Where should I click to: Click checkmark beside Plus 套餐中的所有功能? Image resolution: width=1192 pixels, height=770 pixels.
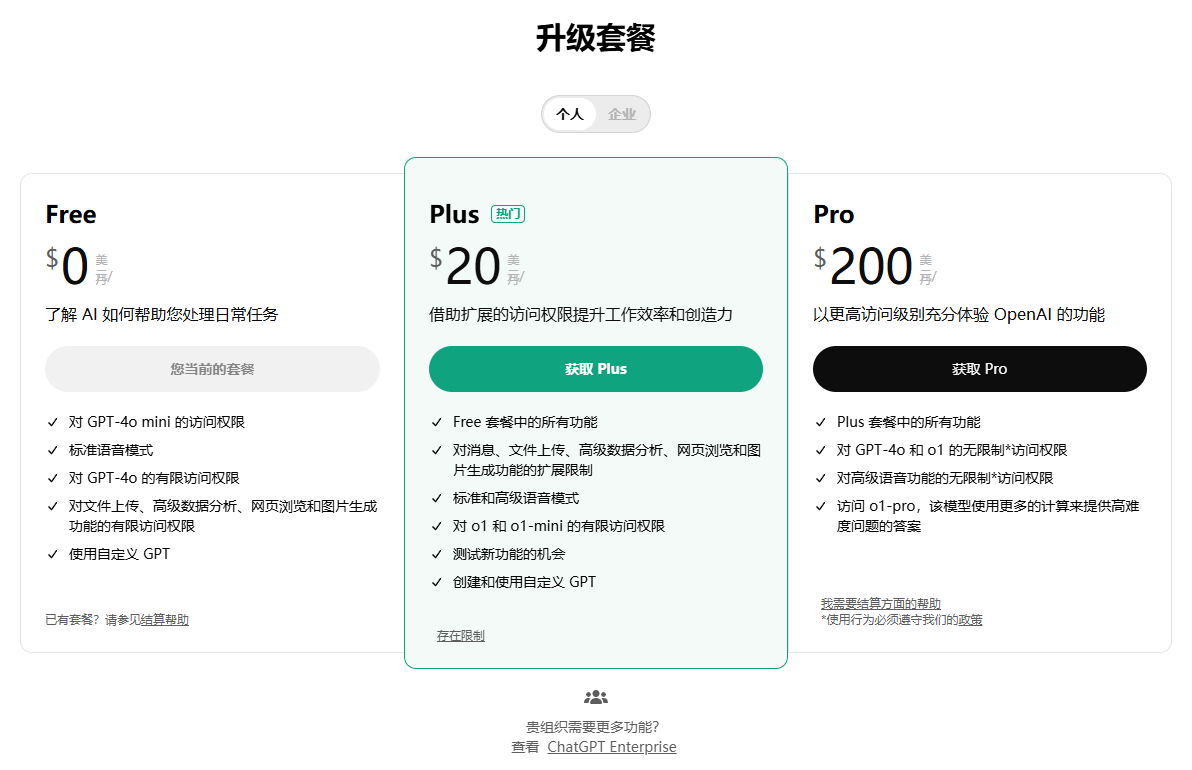[x=820, y=423]
